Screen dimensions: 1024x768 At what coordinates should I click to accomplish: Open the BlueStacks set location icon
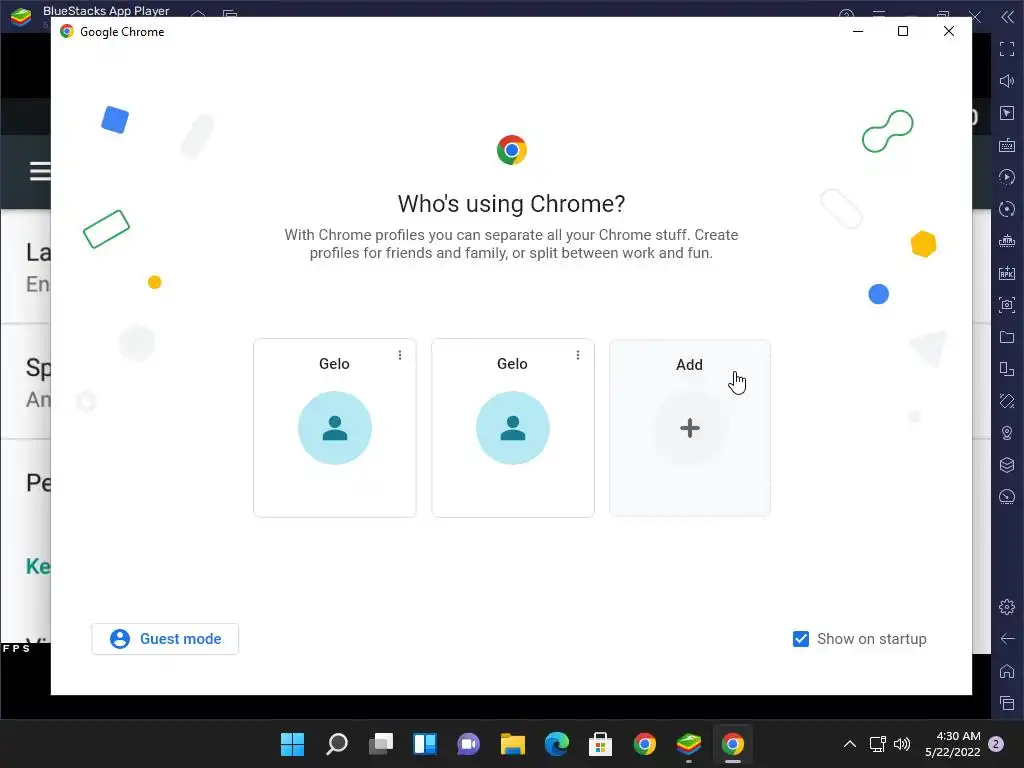point(1007,433)
